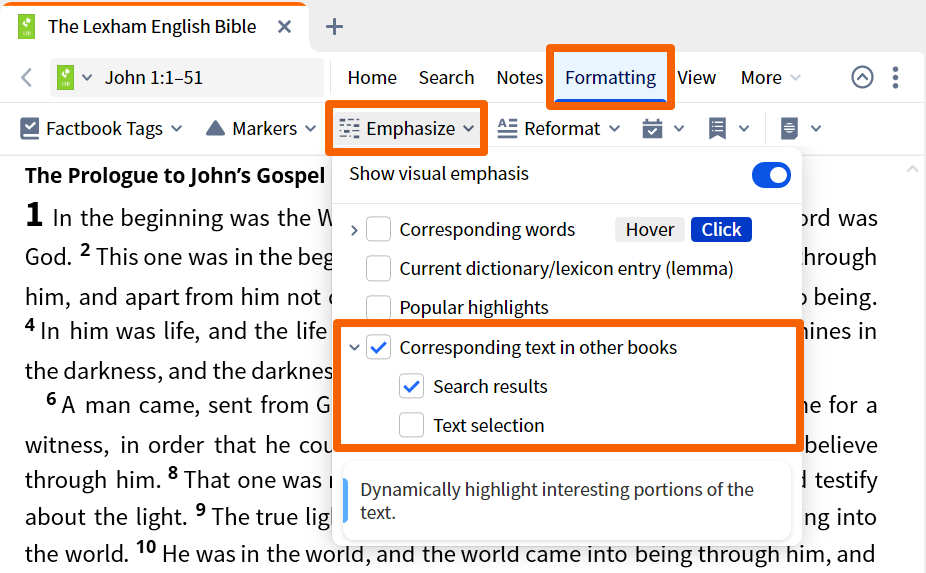The image size is (926, 573).
Task: Collapse the Corresponding text in other books group
Action: [354, 347]
